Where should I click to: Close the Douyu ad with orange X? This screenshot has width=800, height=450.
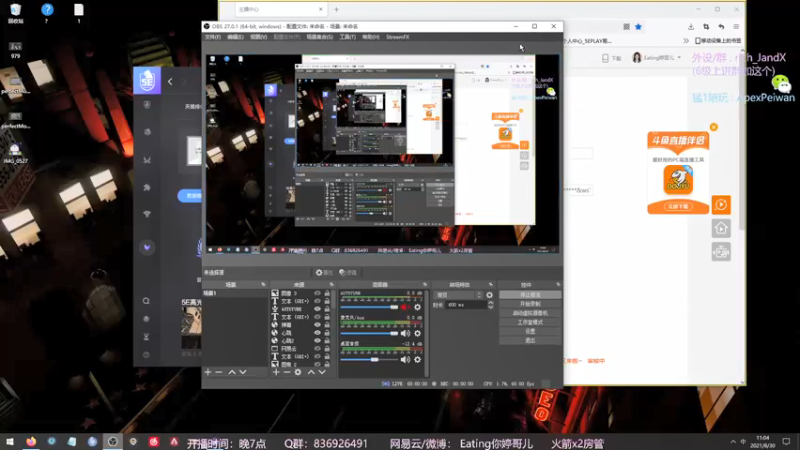pyautogui.click(x=714, y=127)
